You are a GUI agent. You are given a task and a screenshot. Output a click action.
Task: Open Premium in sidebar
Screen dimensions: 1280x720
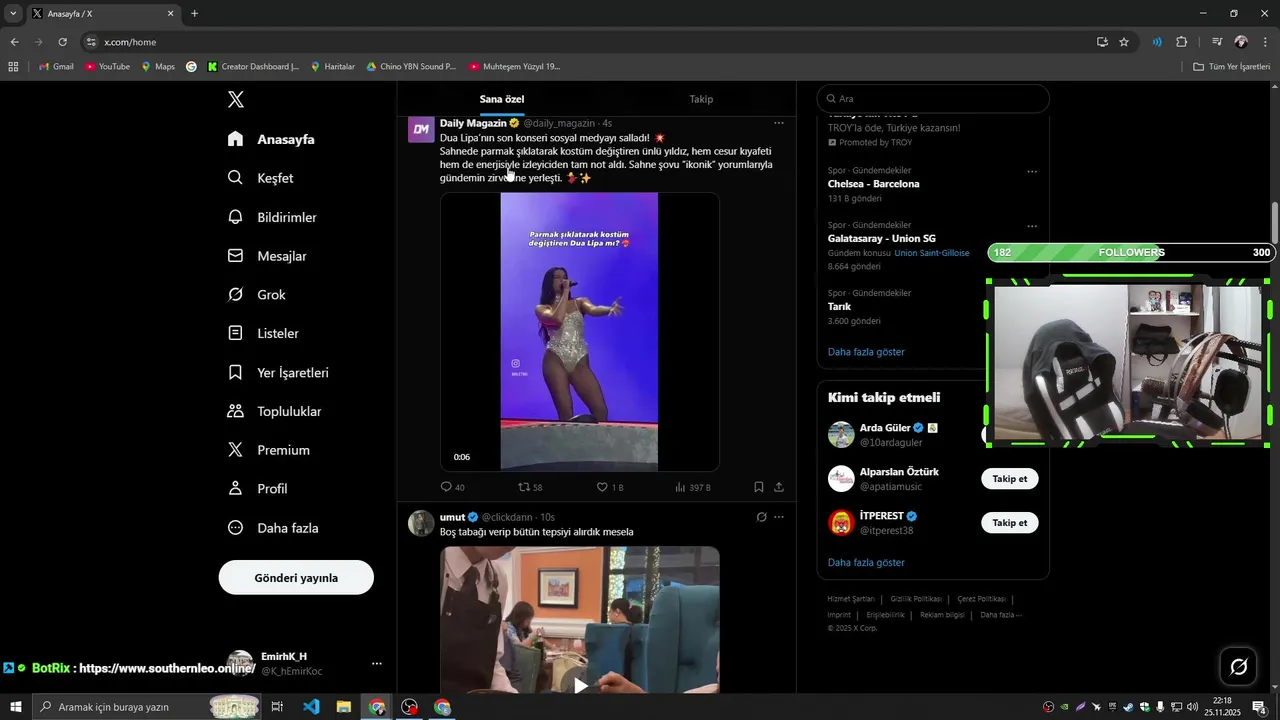pyautogui.click(x=269, y=450)
